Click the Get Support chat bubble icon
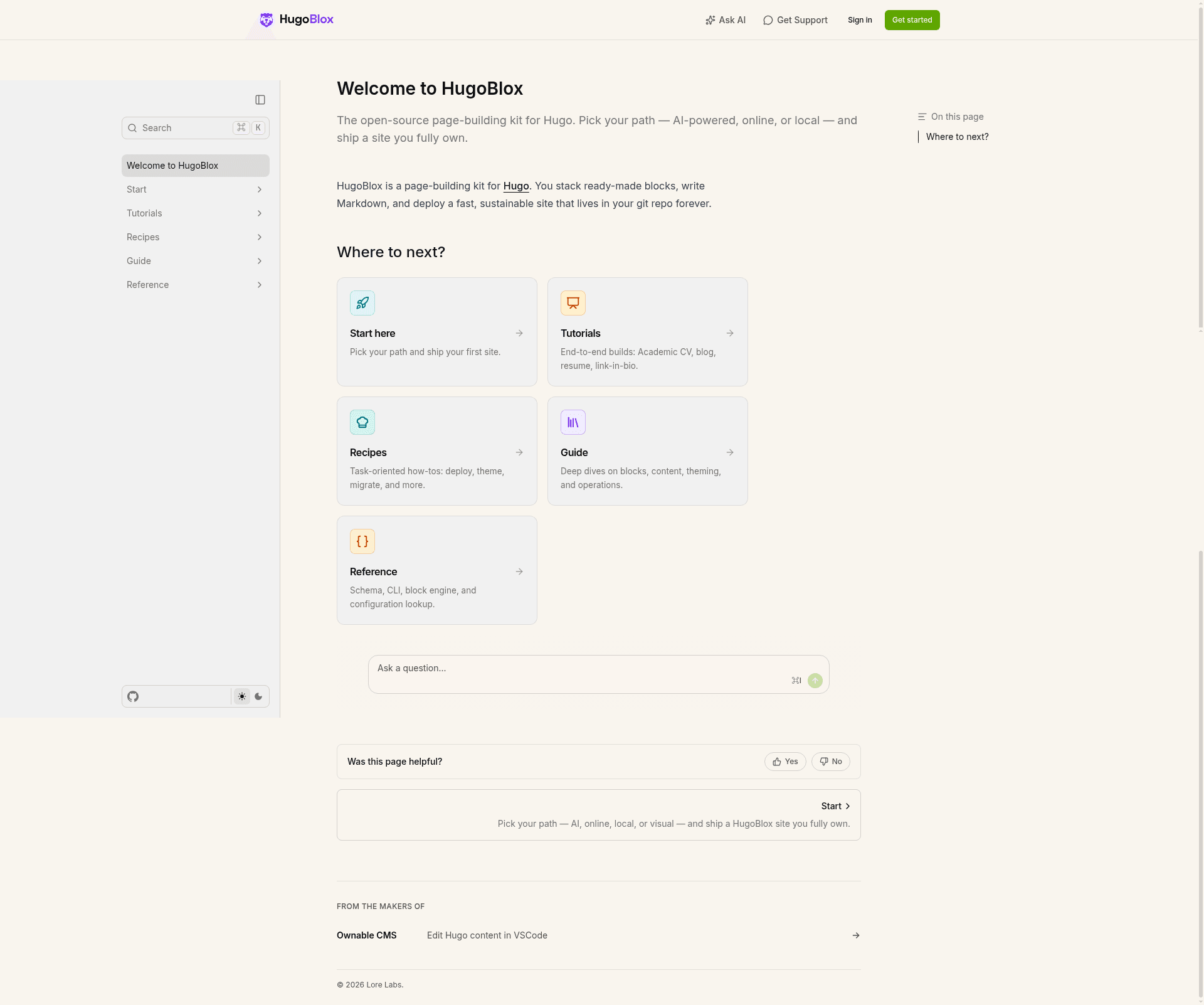Viewport: 1204px width, 1005px height. (x=768, y=20)
